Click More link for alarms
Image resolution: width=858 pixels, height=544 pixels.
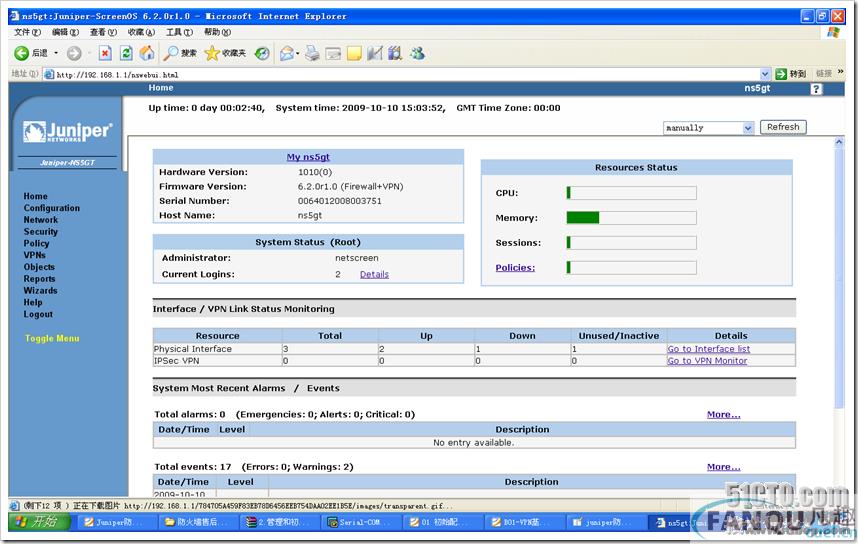[x=723, y=414]
